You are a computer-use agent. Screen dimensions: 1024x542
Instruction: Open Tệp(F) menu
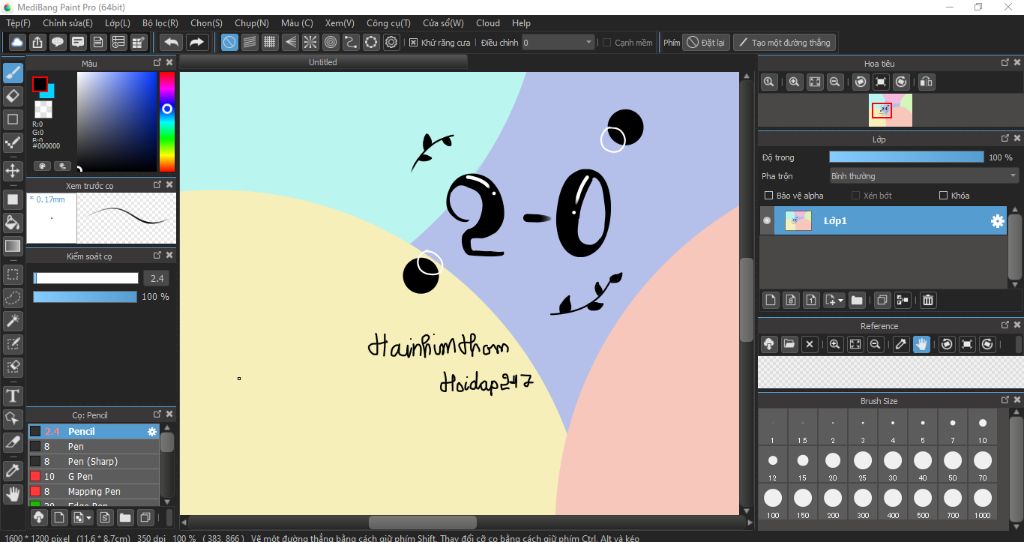(x=18, y=23)
